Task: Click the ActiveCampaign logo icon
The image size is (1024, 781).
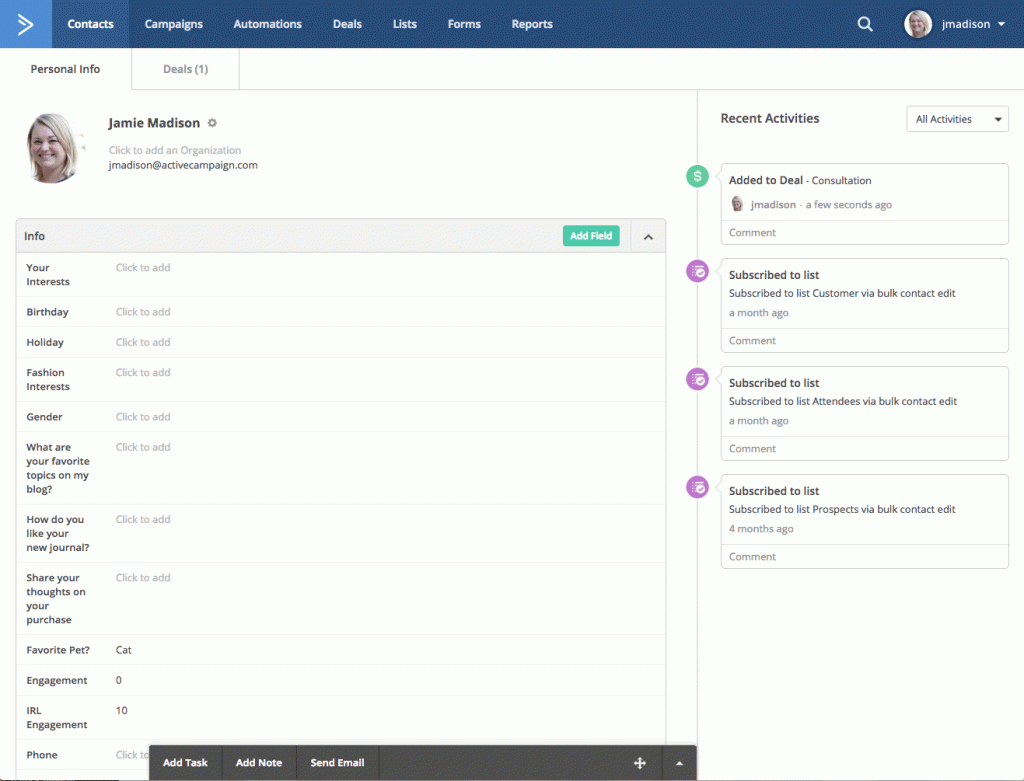Action: (25, 24)
